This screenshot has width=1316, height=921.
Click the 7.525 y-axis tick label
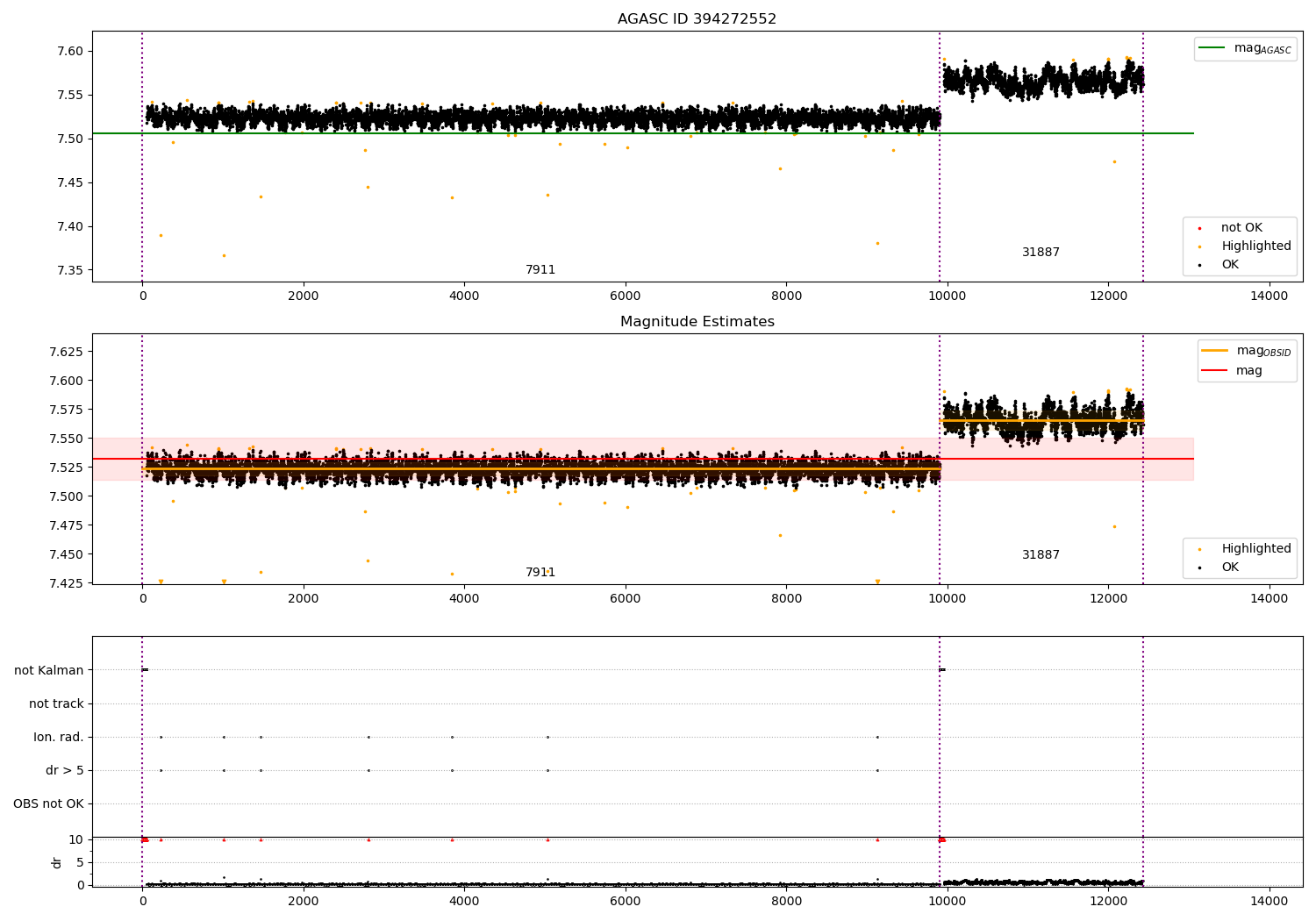coord(68,468)
